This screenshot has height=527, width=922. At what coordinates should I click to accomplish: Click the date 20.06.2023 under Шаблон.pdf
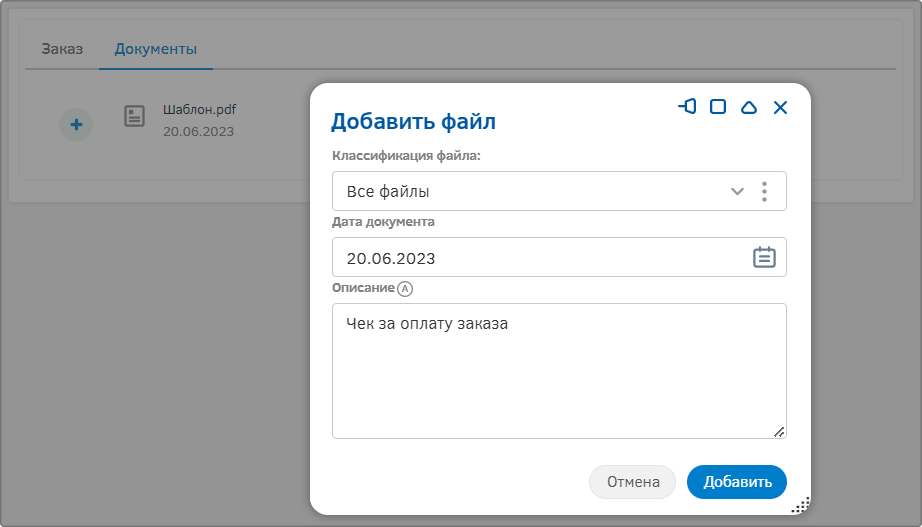tap(198, 132)
